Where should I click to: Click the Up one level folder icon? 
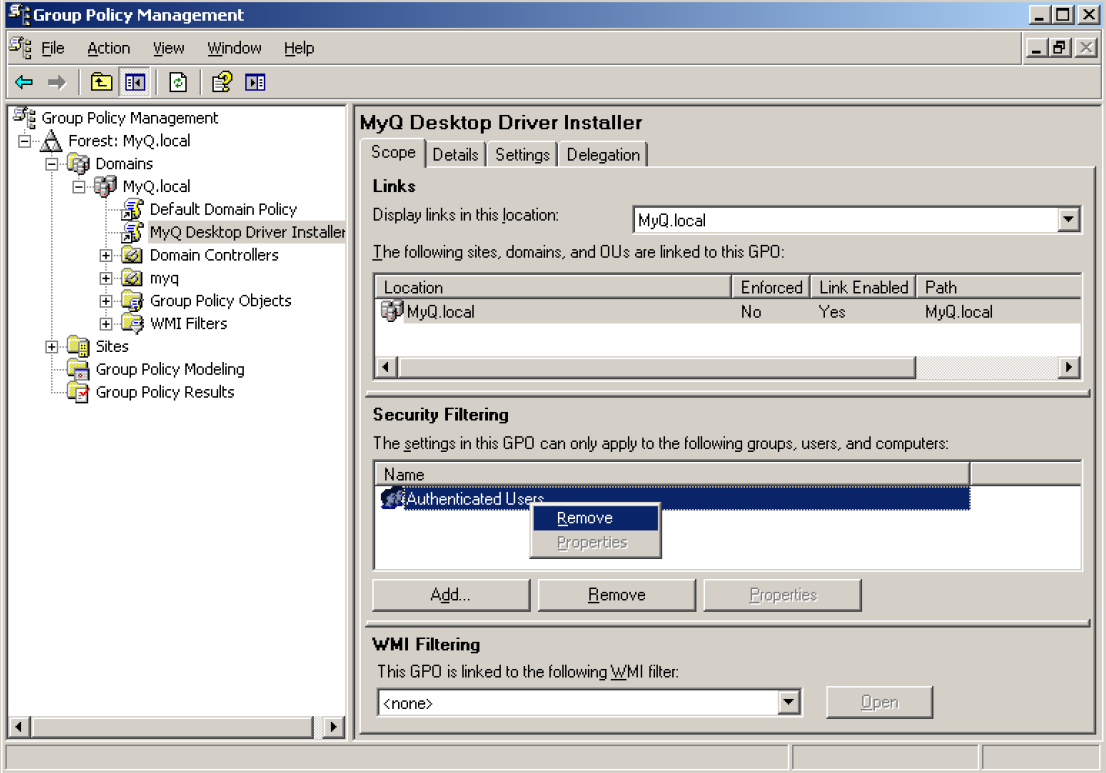click(x=101, y=82)
